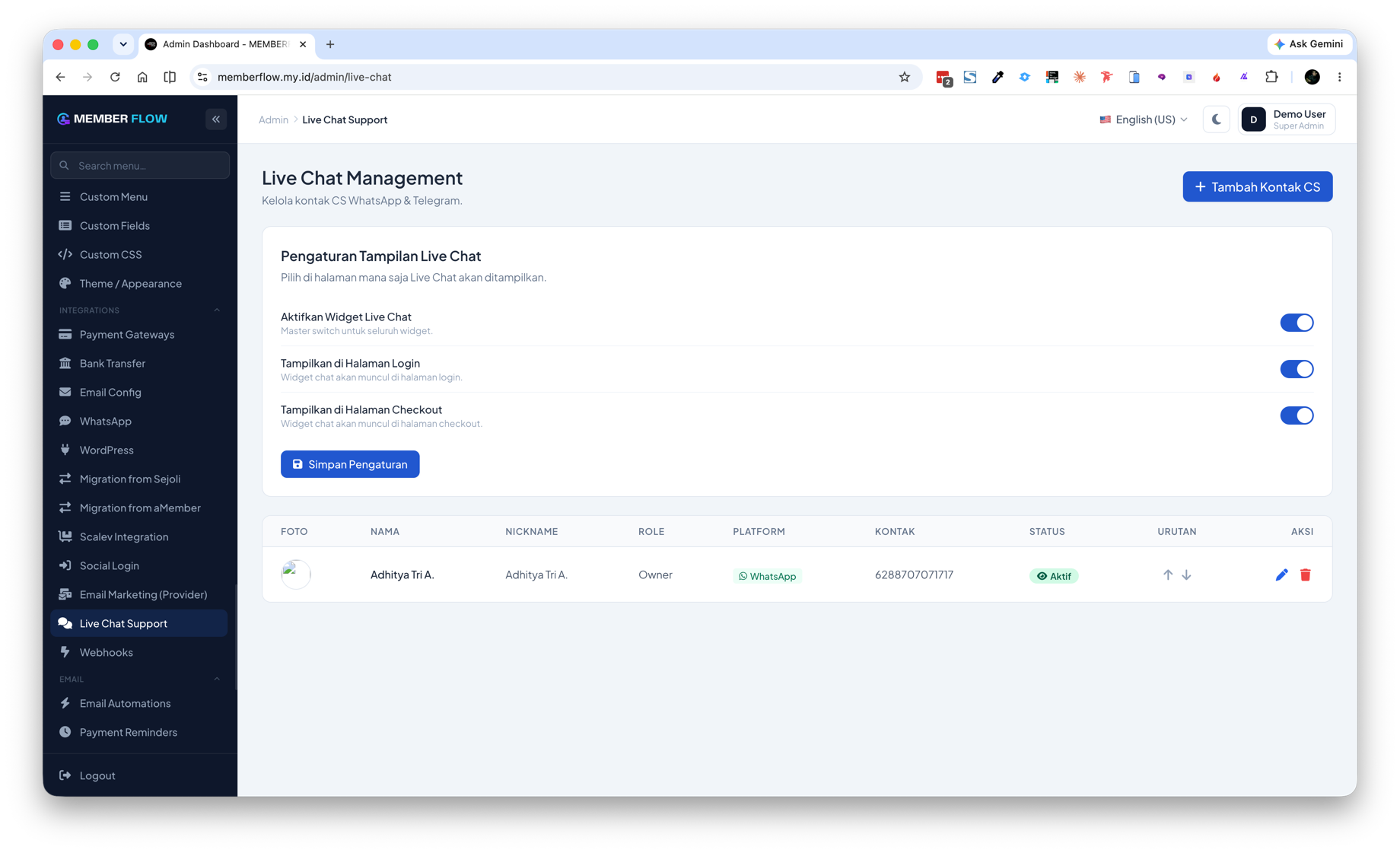Select Live Chat Support menu item
The width and height of the screenshot is (1400, 853).
[139, 623]
